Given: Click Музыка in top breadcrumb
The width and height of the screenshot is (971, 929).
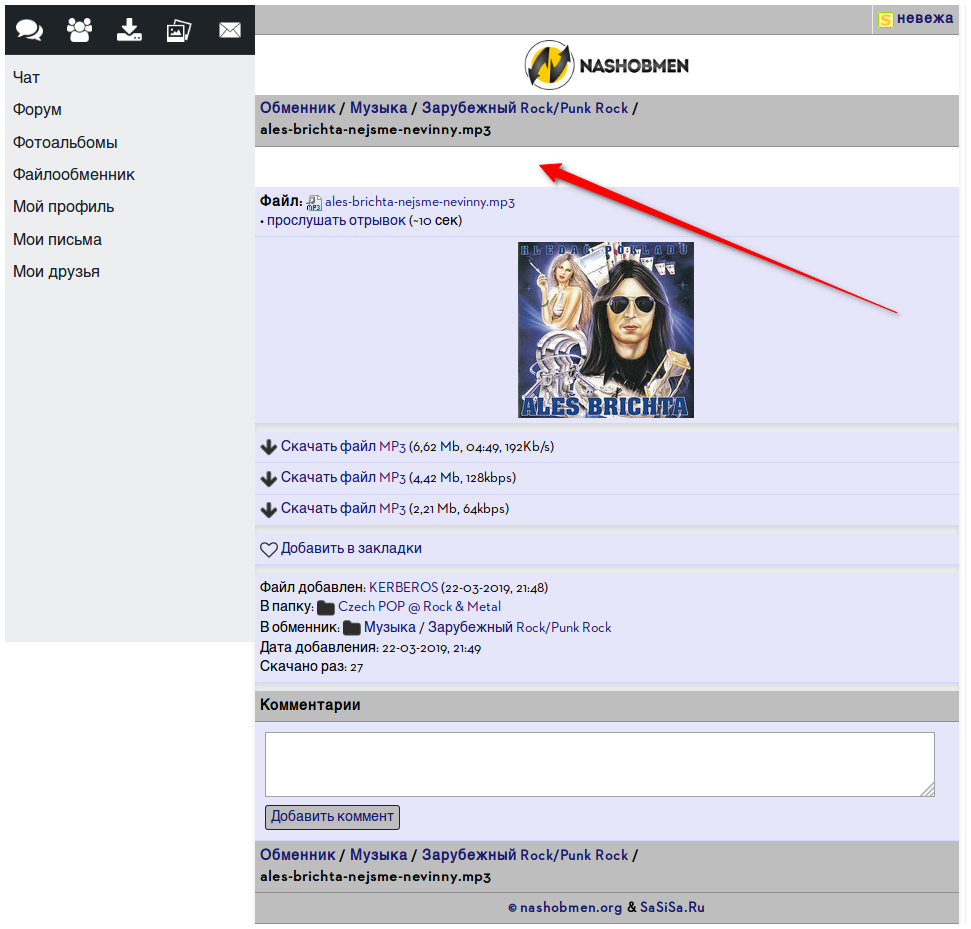Looking at the screenshot, I should [378, 108].
